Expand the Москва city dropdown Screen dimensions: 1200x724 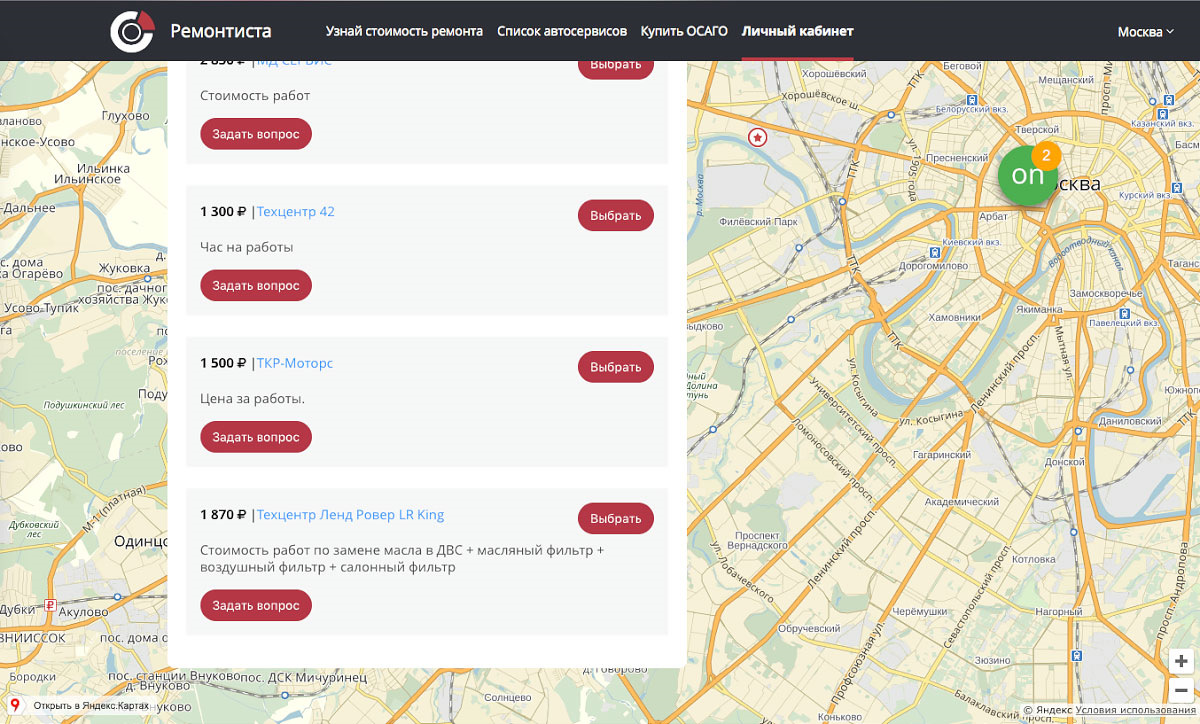click(1146, 31)
